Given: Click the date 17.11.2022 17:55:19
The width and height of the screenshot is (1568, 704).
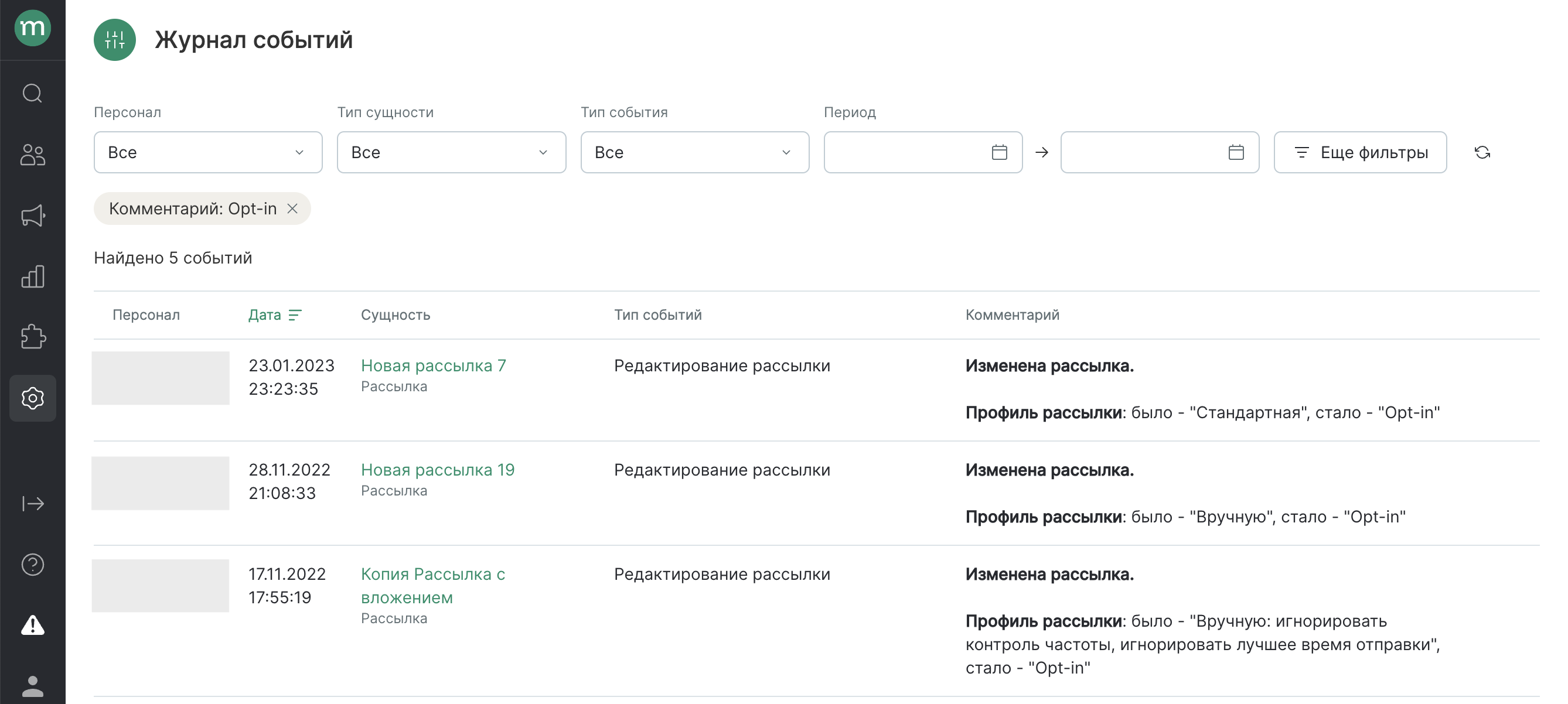Looking at the screenshot, I should (287, 586).
